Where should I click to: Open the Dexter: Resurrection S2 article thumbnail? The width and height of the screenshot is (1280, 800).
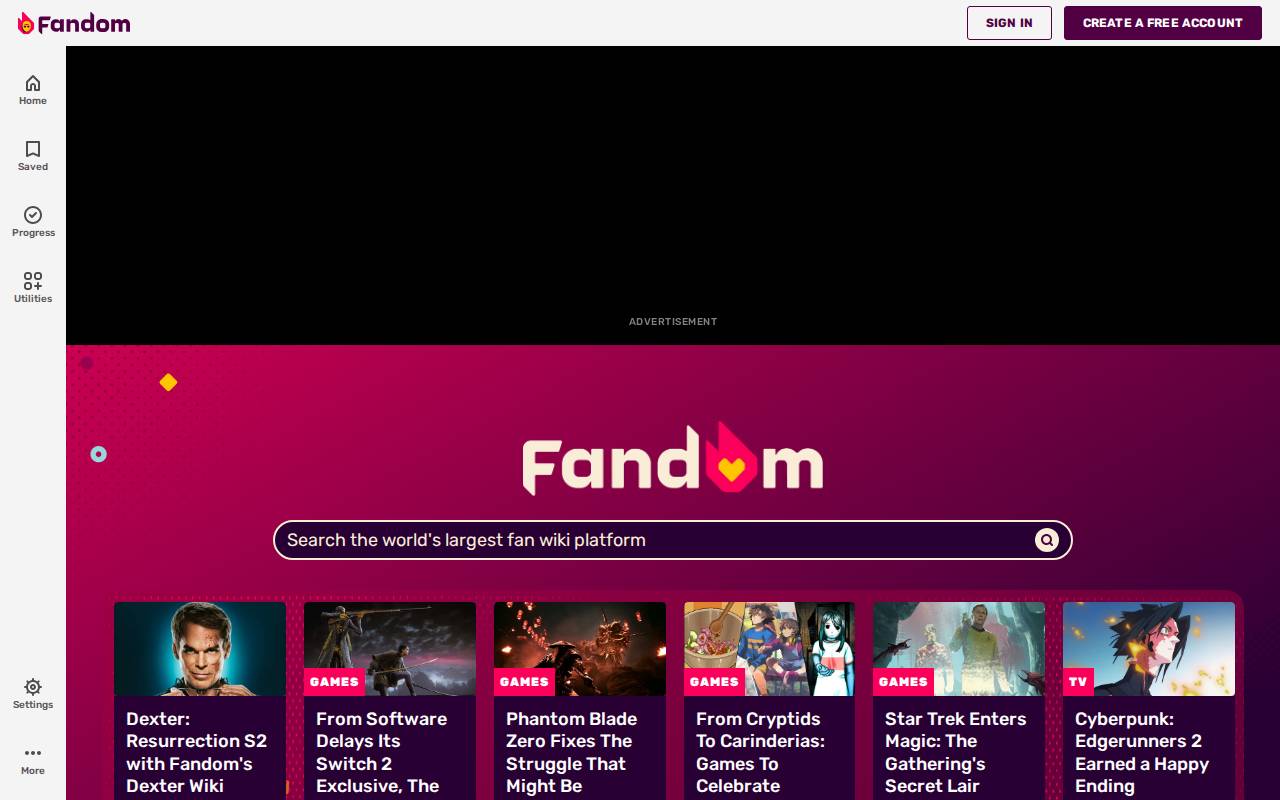200,649
